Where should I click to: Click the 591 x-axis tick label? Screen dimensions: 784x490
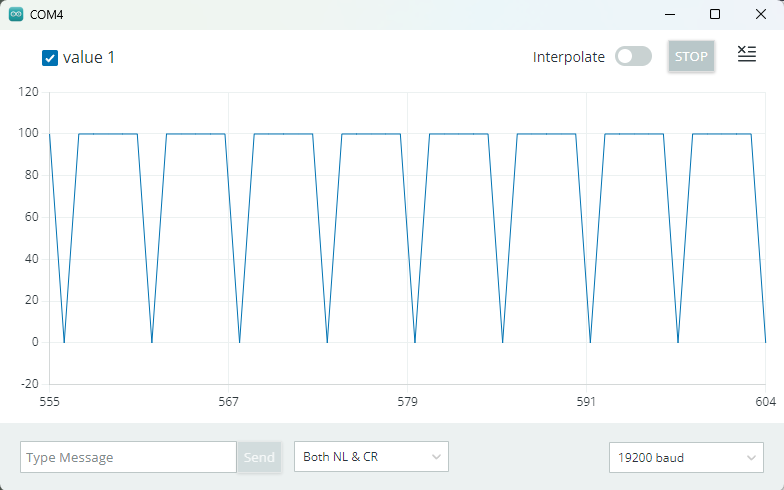(586, 402)
